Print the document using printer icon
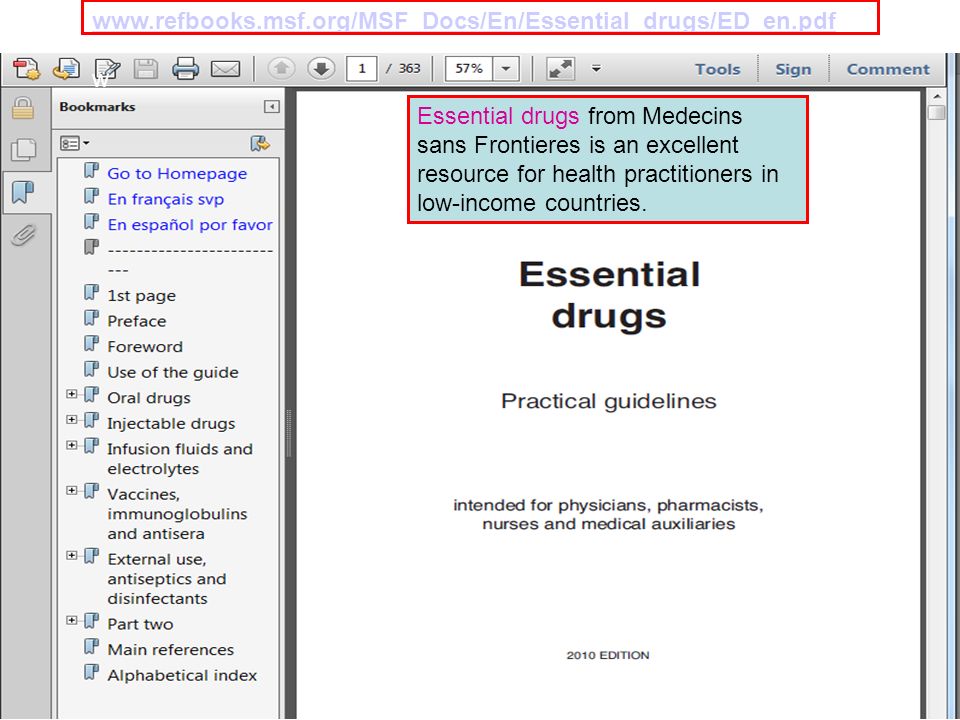960x720 pixels. (x=186, y=69)
